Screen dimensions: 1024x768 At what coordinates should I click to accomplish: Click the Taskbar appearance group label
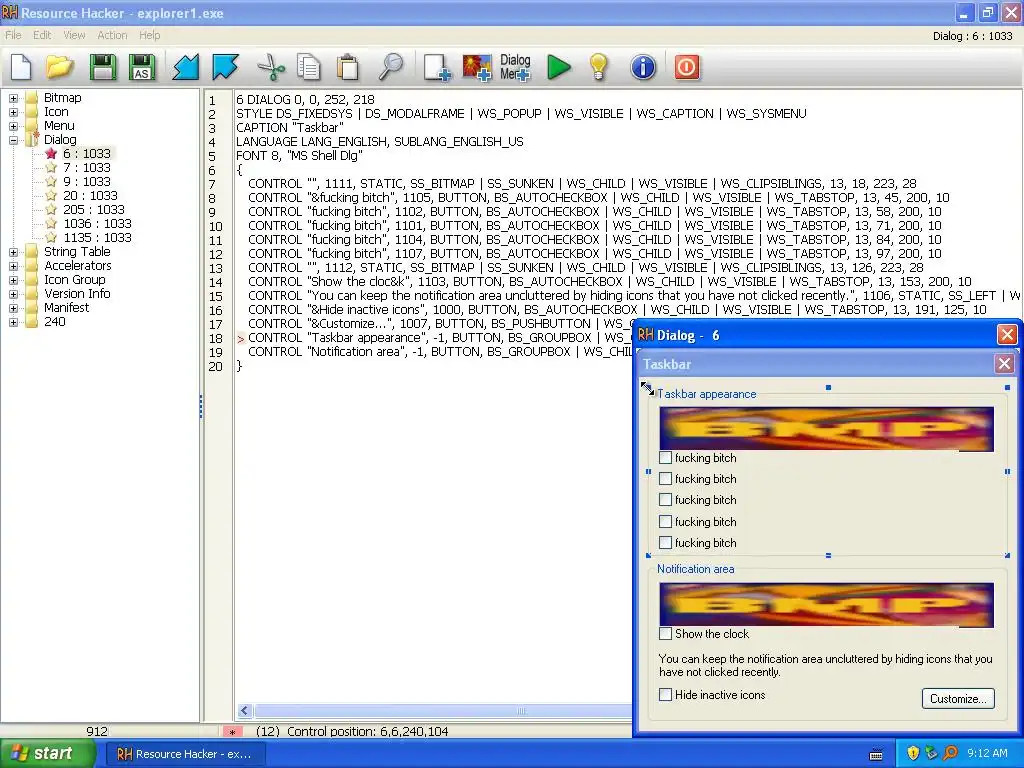click(x=707, y=394)
